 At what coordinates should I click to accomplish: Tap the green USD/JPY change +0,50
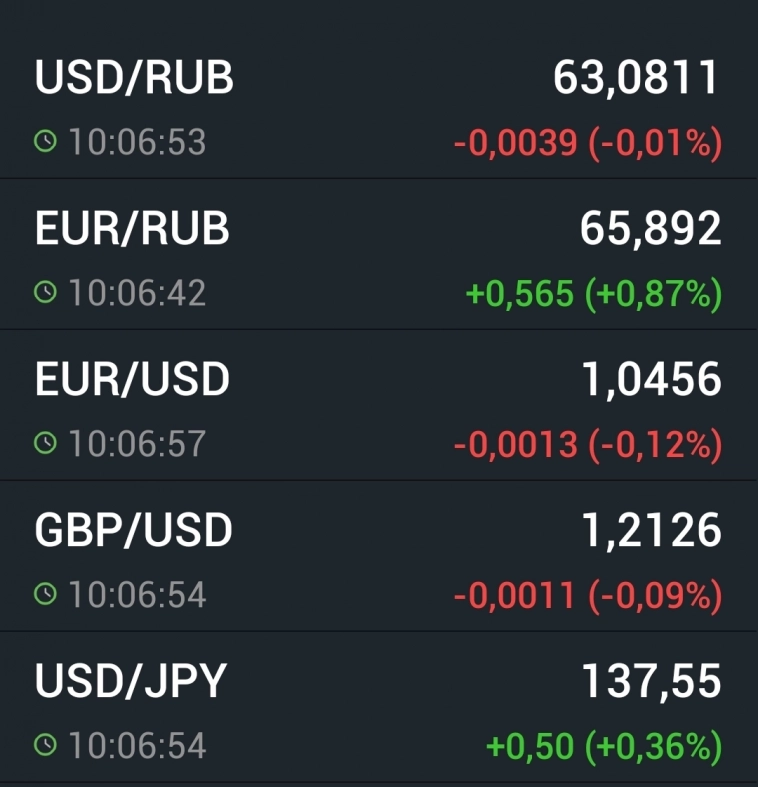point(530,746)
